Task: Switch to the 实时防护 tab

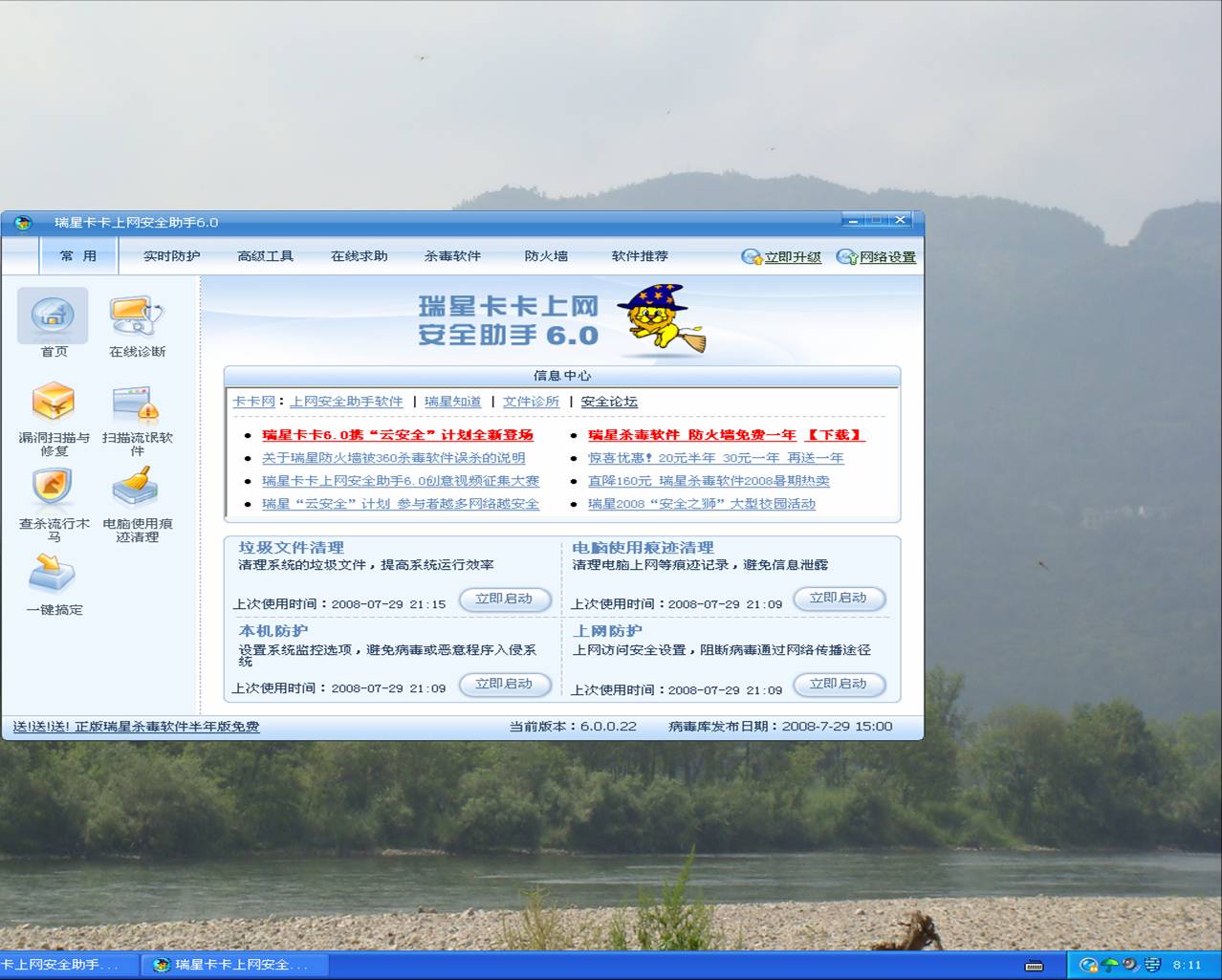Action: coord(171,256)
